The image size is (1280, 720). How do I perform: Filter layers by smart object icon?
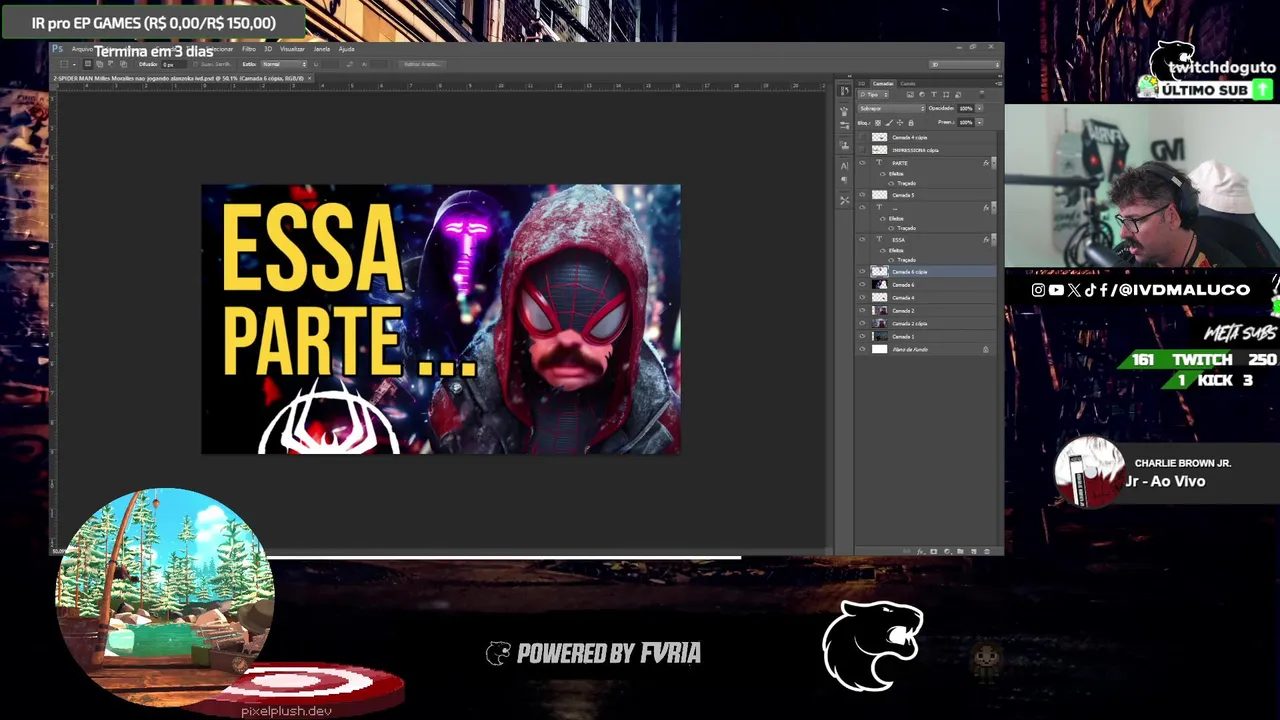click(958, 94)
